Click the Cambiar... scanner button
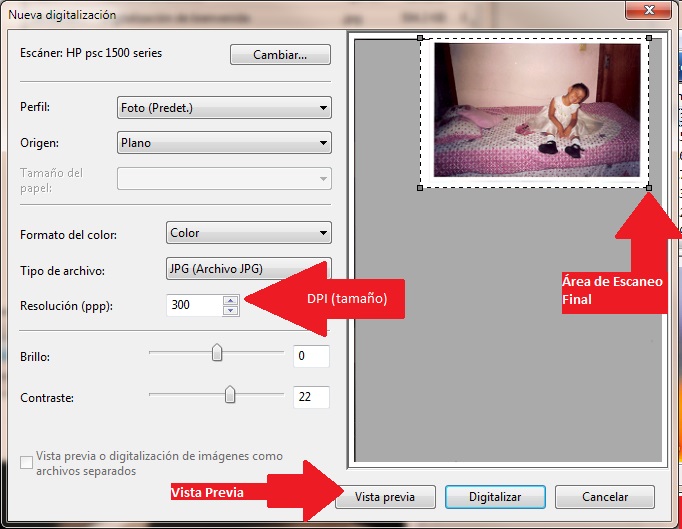The image size is (682, 529). [280, 55]
